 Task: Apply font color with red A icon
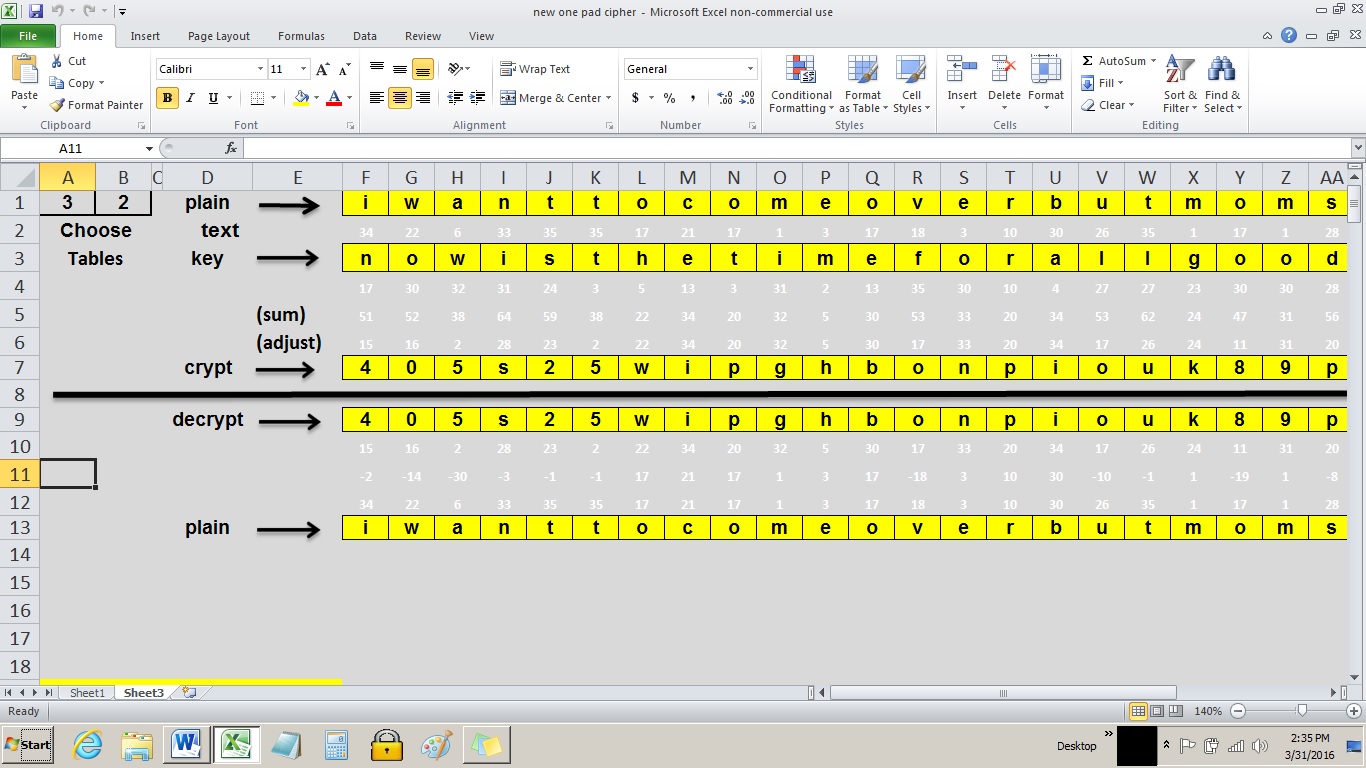[x=334, y=98]
